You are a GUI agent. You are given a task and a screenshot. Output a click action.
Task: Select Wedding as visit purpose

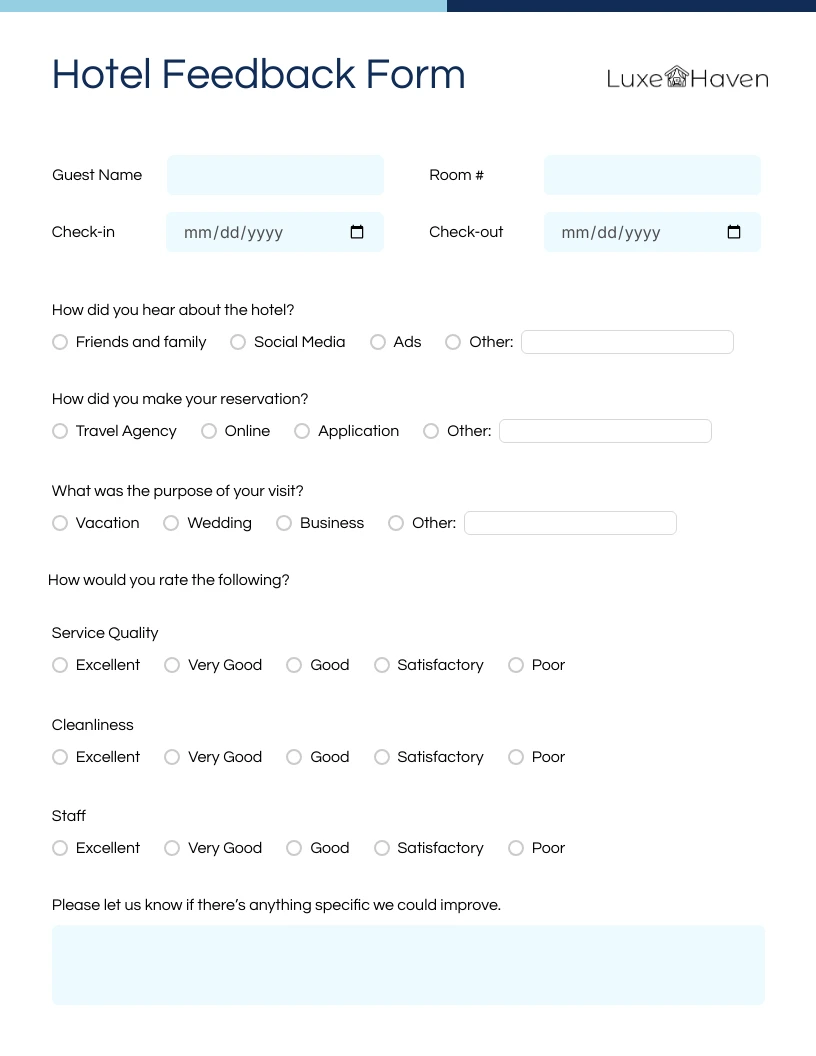point(171,523)
